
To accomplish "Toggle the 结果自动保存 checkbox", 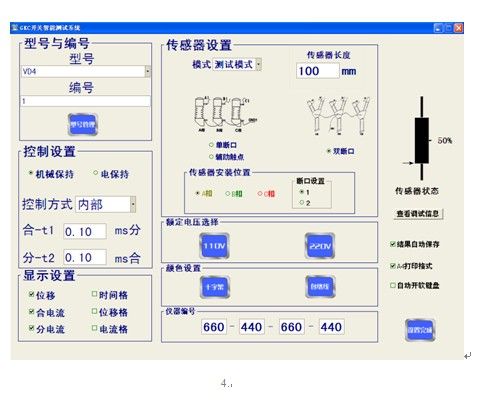I will 393,244.
